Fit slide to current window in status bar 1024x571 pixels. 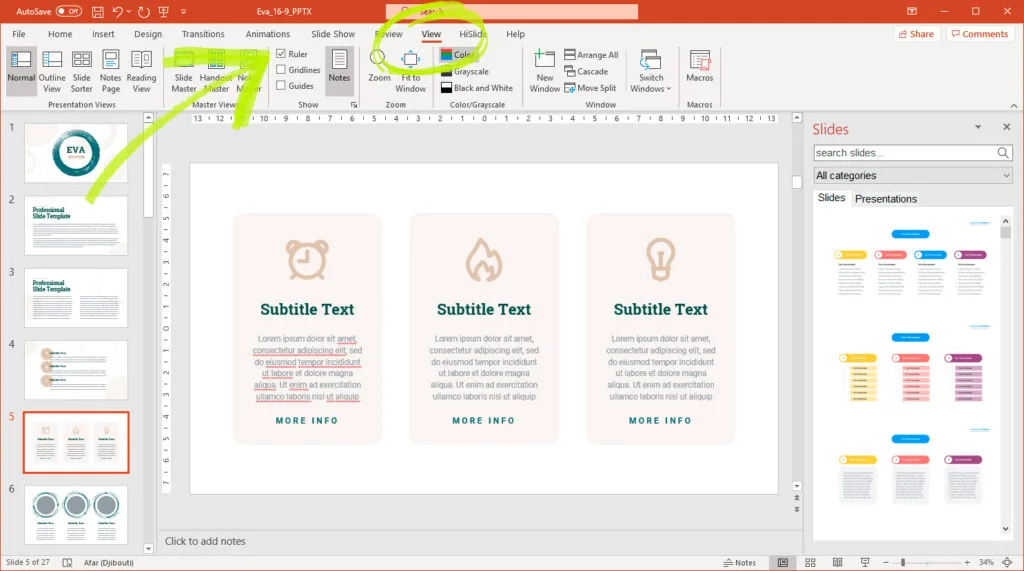point(1008,563)
